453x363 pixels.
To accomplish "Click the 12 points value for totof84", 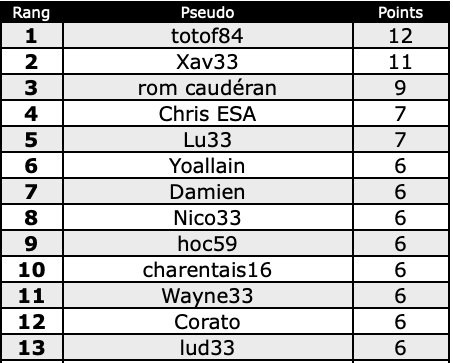I will [401, 36].
